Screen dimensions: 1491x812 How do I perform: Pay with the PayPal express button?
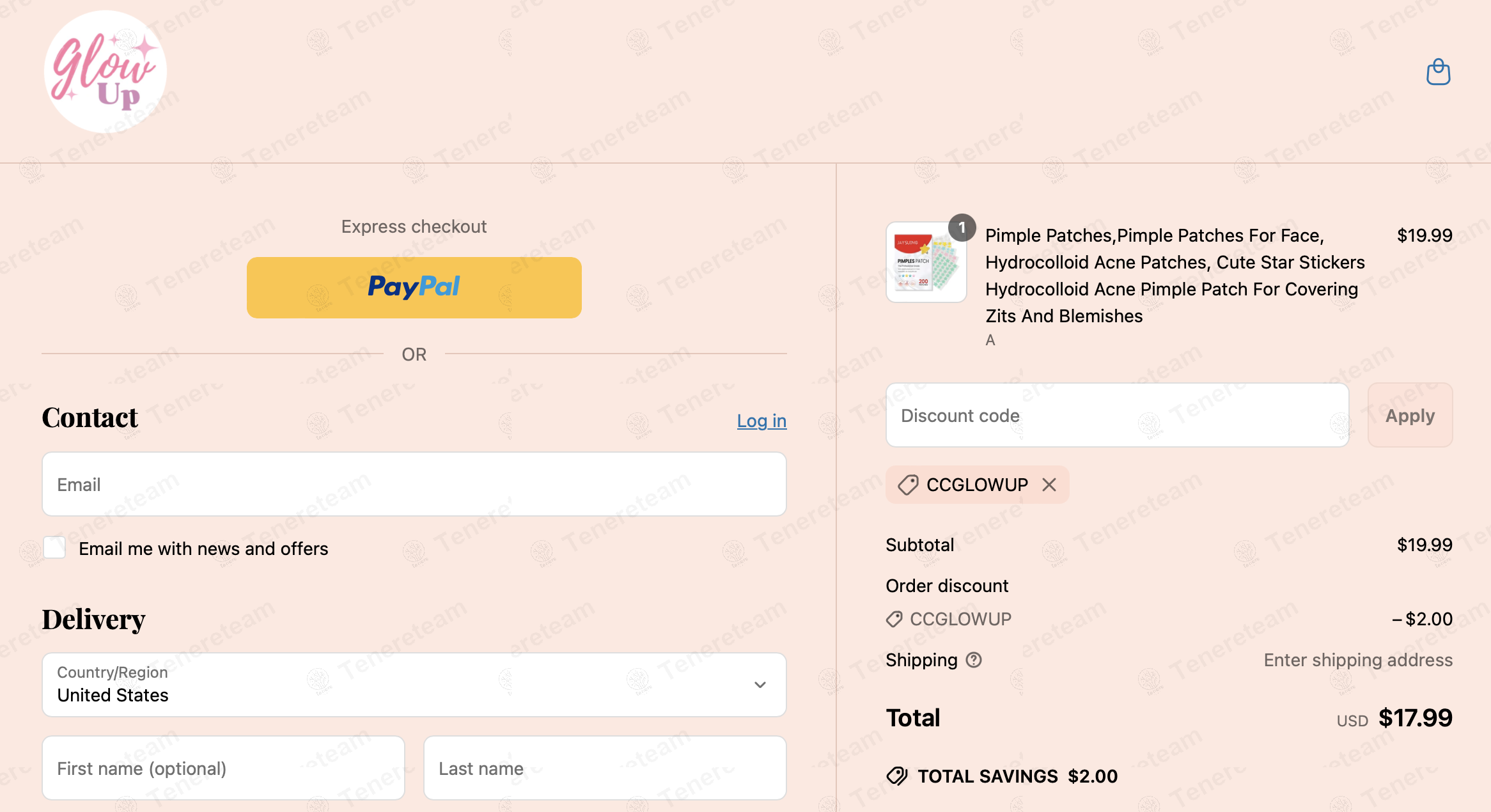[414, 288]
